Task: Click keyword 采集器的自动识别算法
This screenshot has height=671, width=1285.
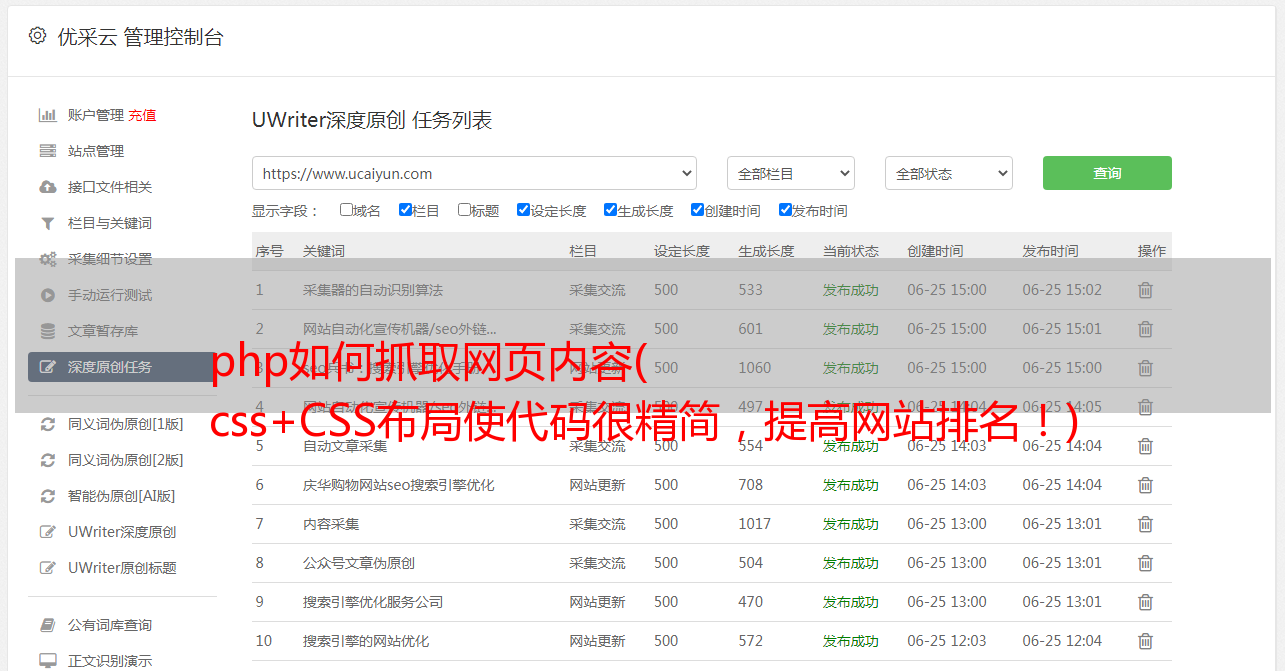Action: [x=373, y=290]
